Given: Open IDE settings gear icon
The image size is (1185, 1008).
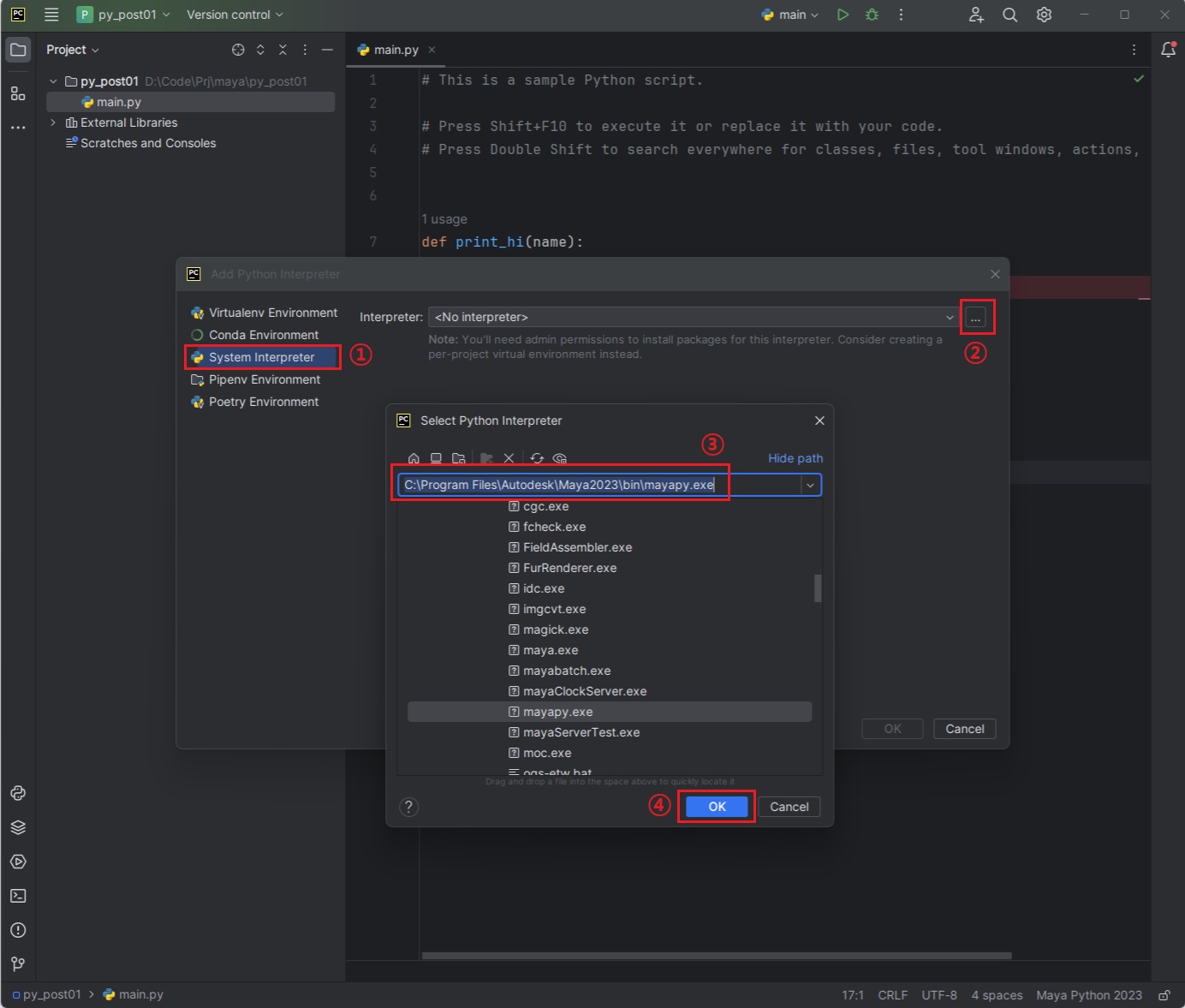Looking at the screenshot, I should (1044, 15).
